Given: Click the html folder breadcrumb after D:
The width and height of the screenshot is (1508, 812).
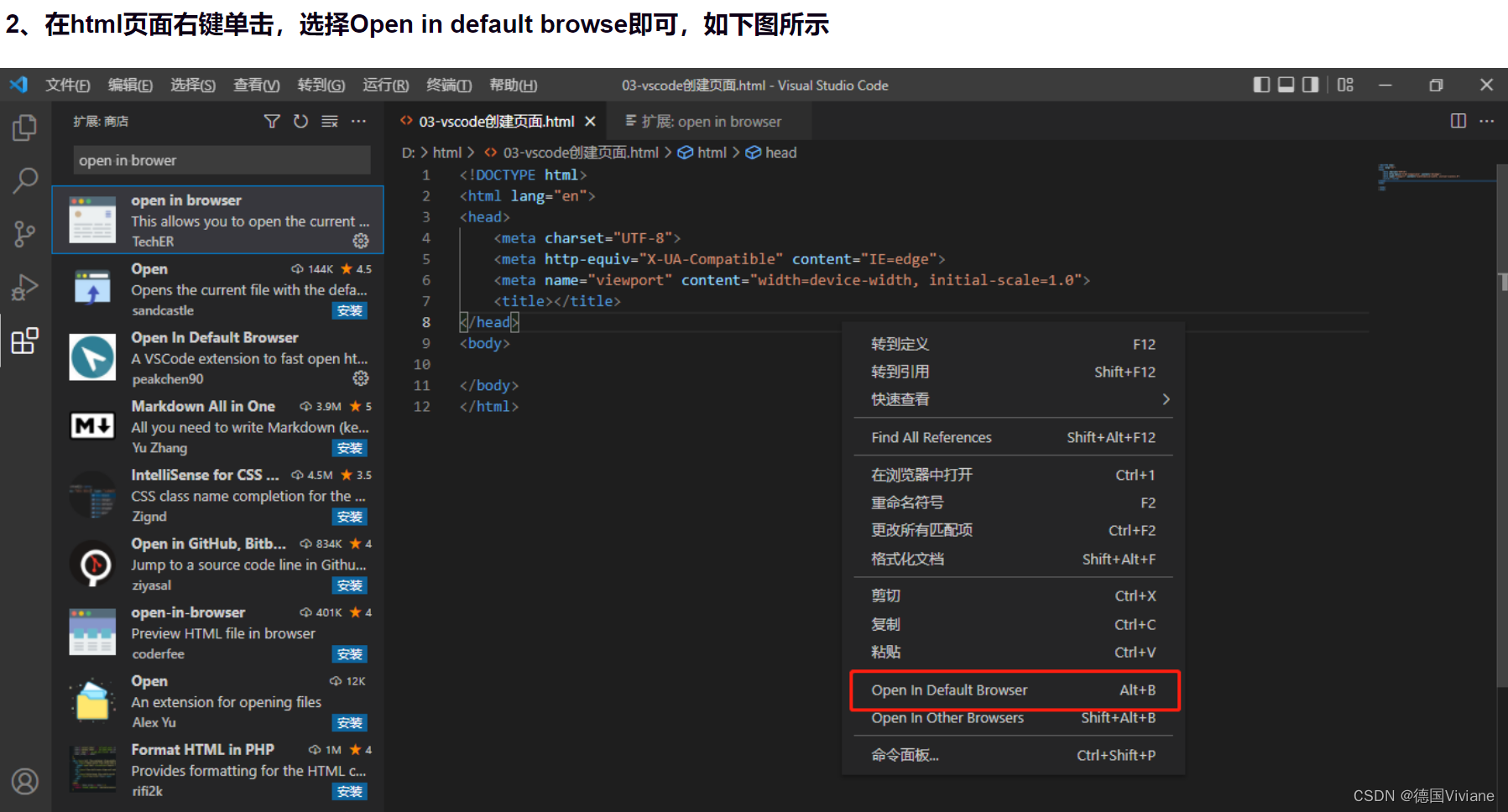Looking at the screenshot, I should [447, 153].
